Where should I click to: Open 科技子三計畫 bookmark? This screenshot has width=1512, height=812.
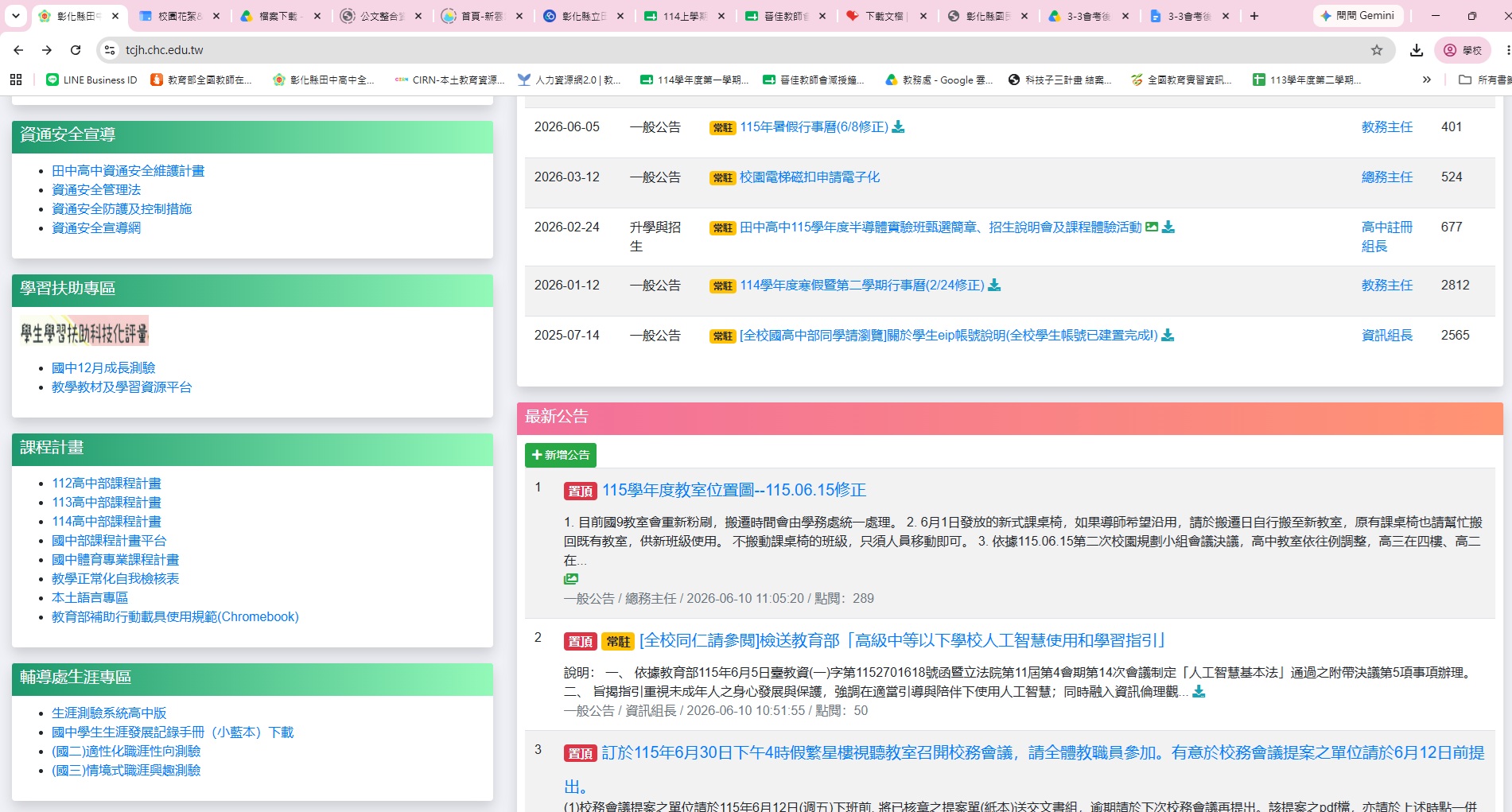pyautogui.click(x=1059, y=80)
